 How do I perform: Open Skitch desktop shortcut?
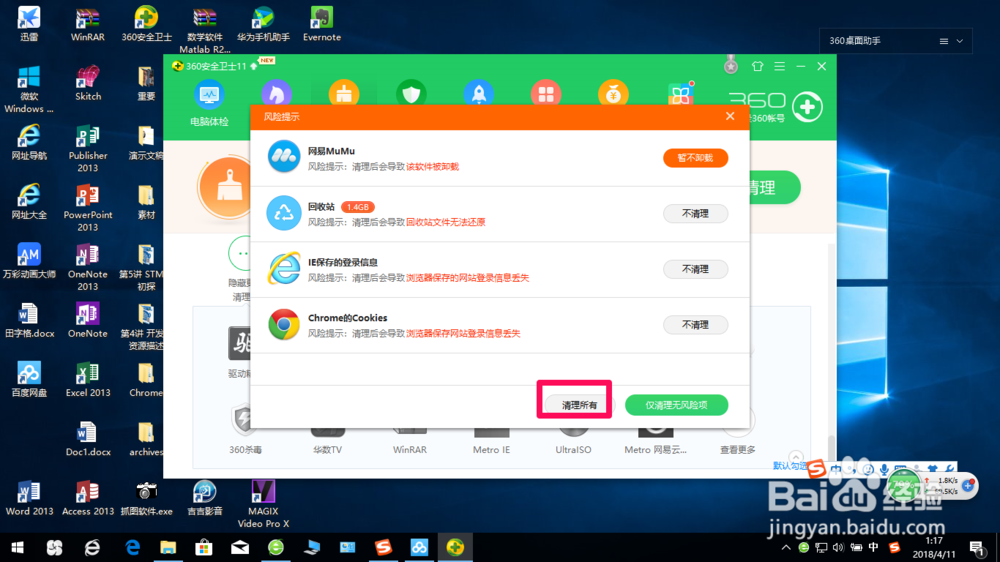pyautogui.click(x=87, y=83)
